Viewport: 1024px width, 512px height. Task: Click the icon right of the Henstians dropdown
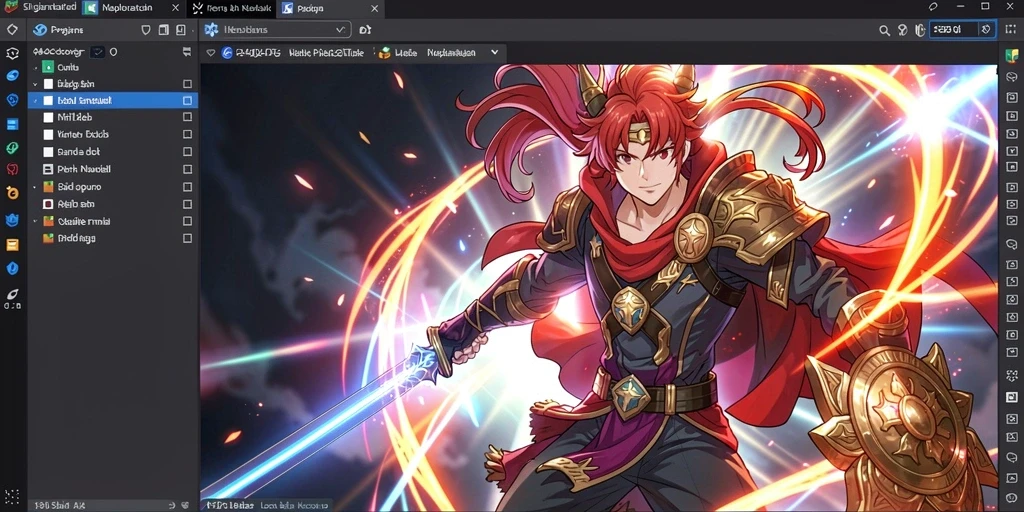365,29
